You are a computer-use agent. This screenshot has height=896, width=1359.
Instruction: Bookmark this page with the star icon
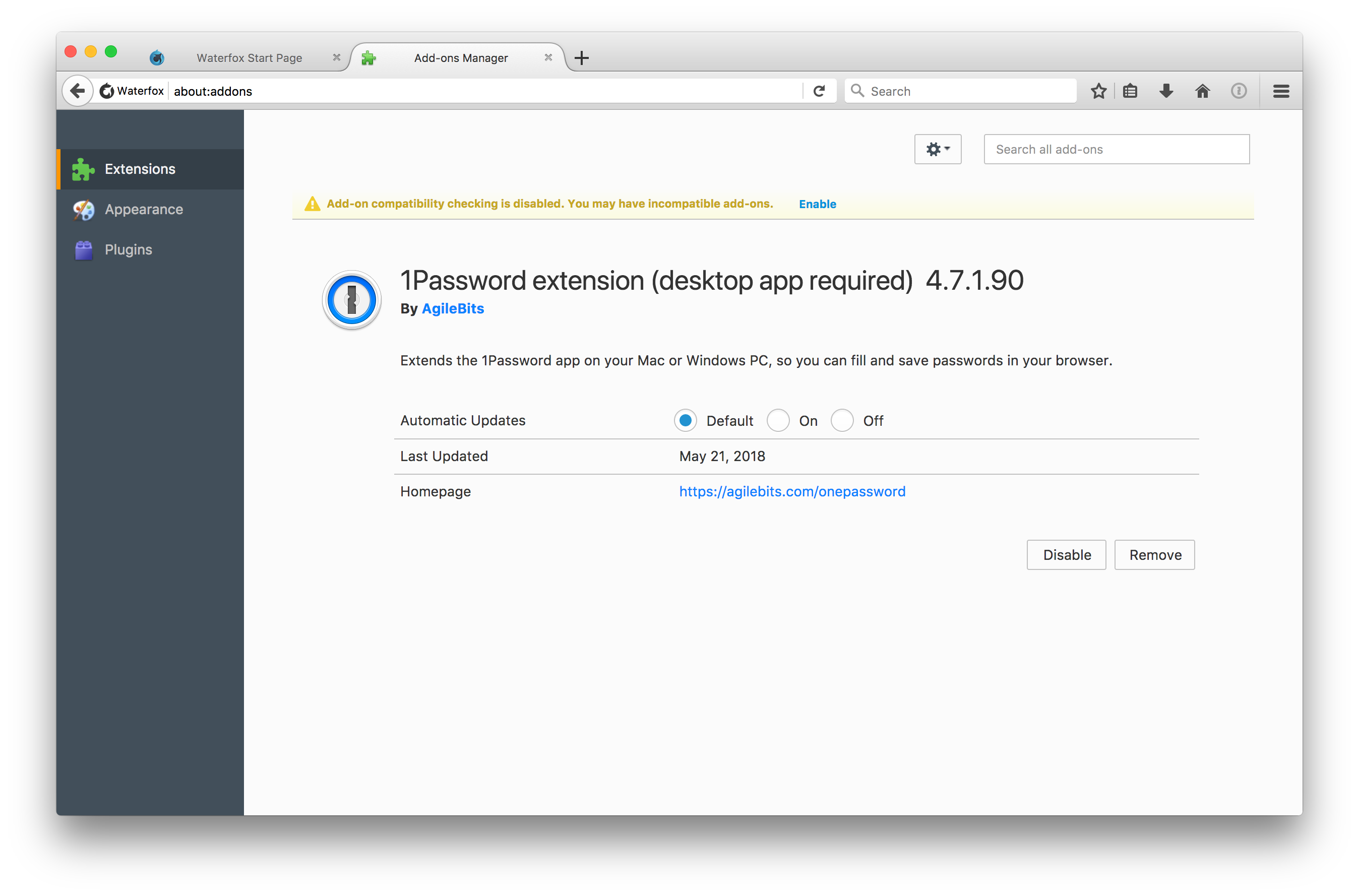click(x=1098, y=90)
